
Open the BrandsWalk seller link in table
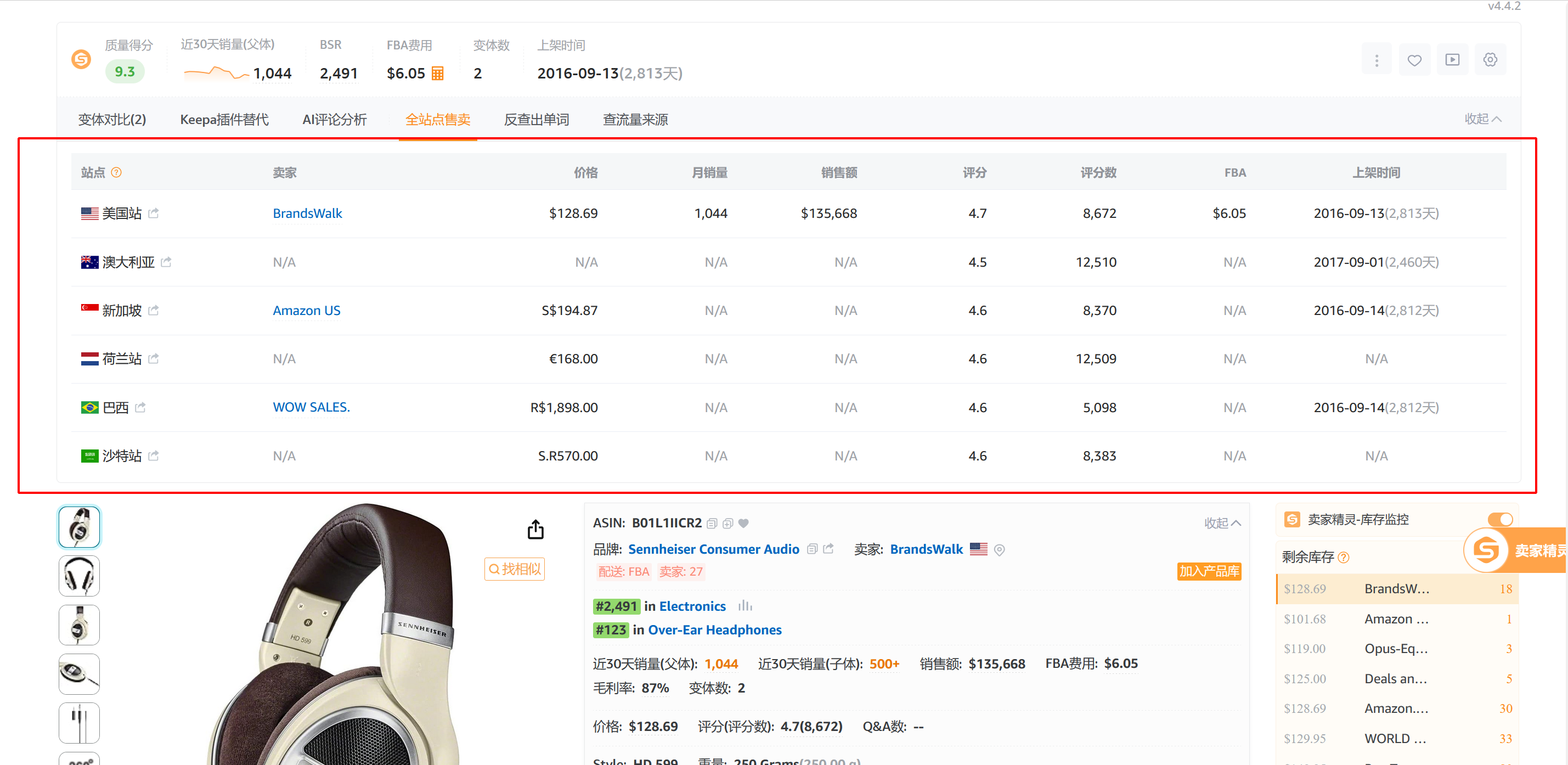[x=307, y=213]
